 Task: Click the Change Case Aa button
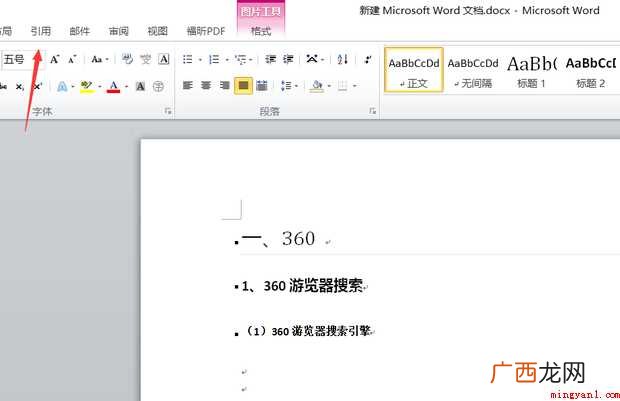[96, 60]
